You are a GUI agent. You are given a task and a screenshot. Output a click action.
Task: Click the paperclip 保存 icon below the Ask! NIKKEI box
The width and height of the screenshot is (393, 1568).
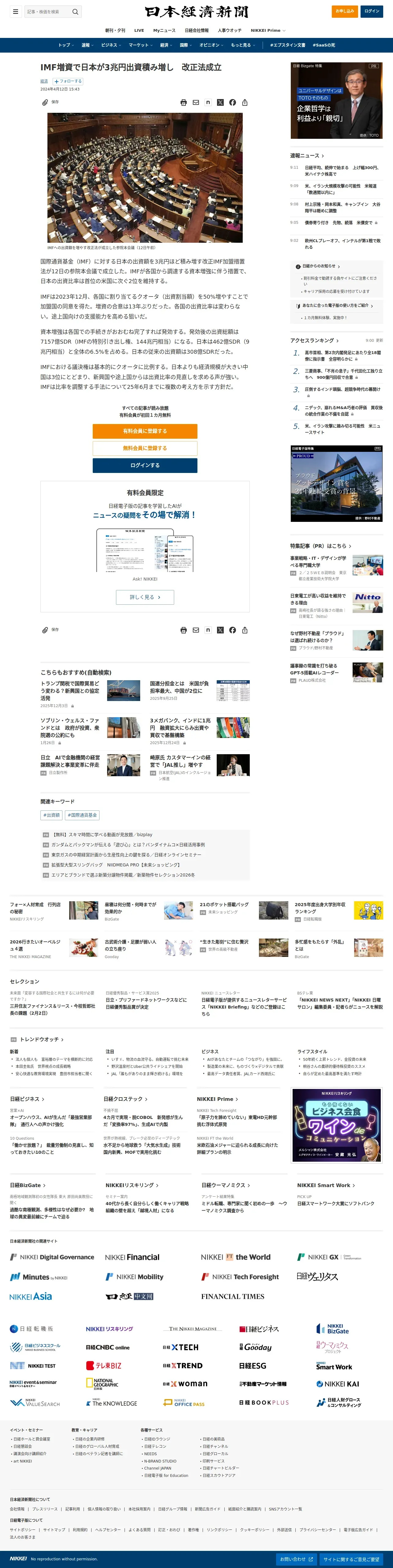coord(44,630)
